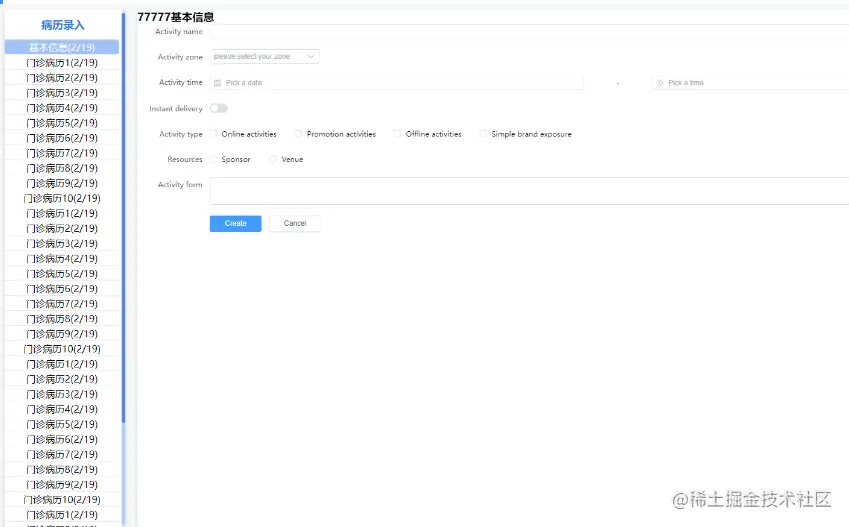The image size is (849, 527).
Task: Open the Pick a date picker
Action: [397, 83]
